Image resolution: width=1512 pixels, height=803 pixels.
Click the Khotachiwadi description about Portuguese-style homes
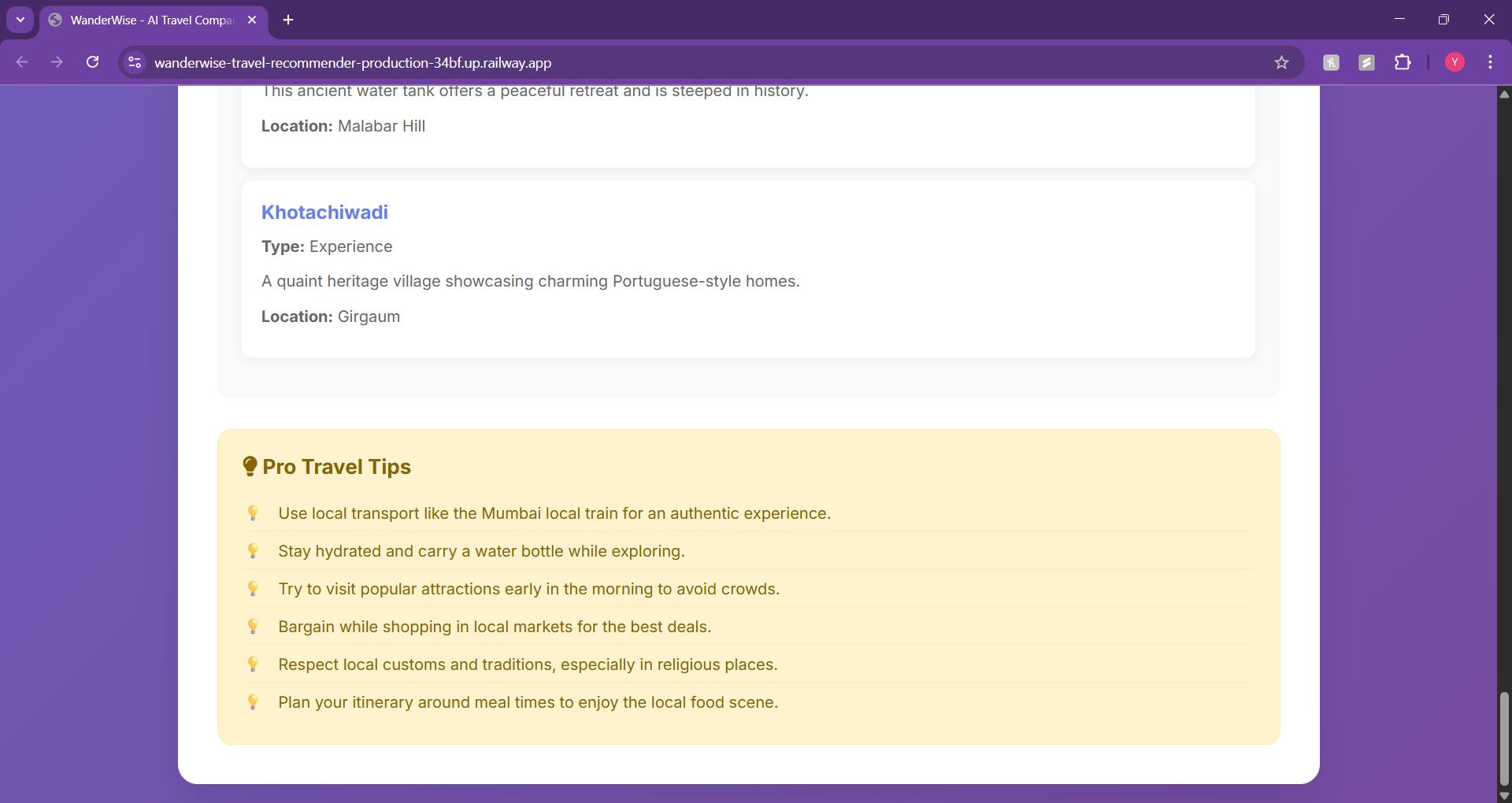tap(531, 281)
